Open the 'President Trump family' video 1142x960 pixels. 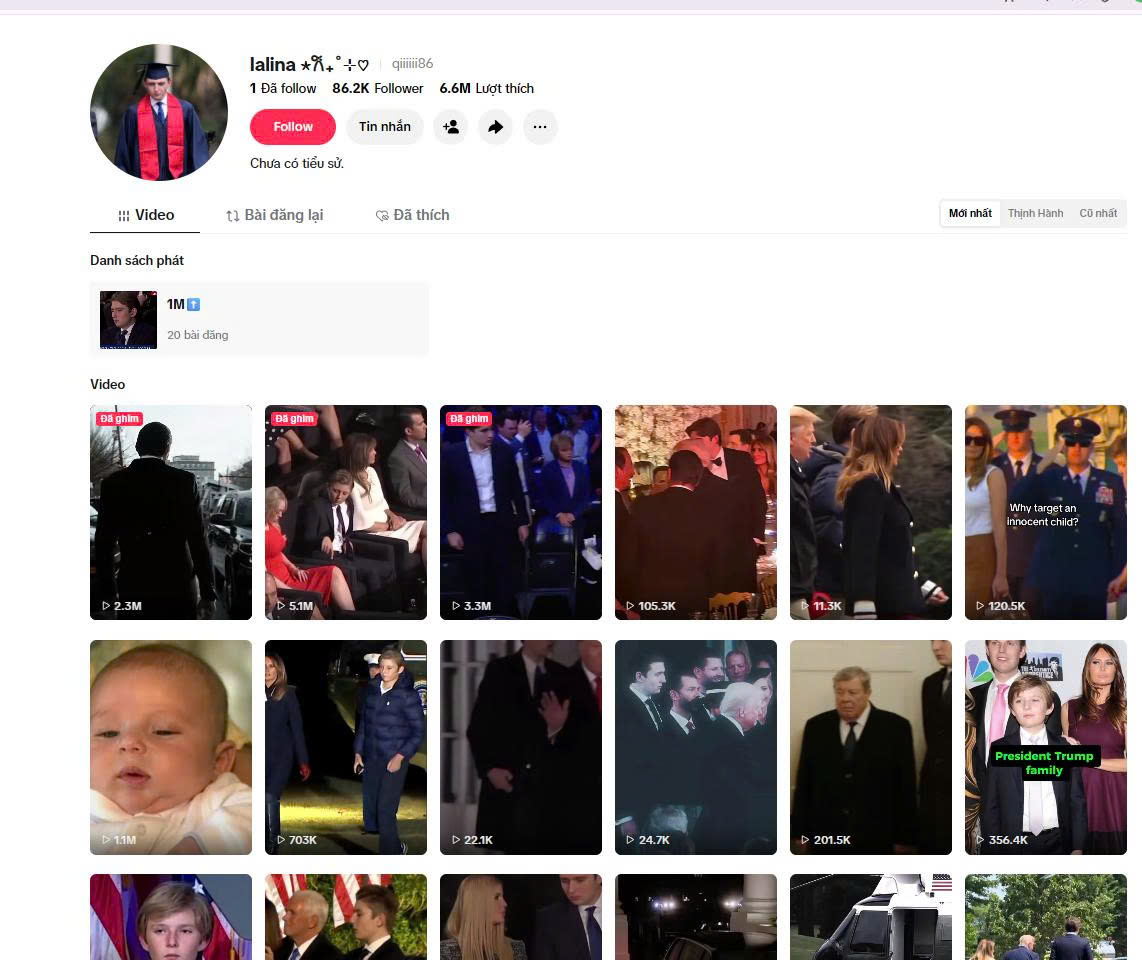(x=1046, y=747)
